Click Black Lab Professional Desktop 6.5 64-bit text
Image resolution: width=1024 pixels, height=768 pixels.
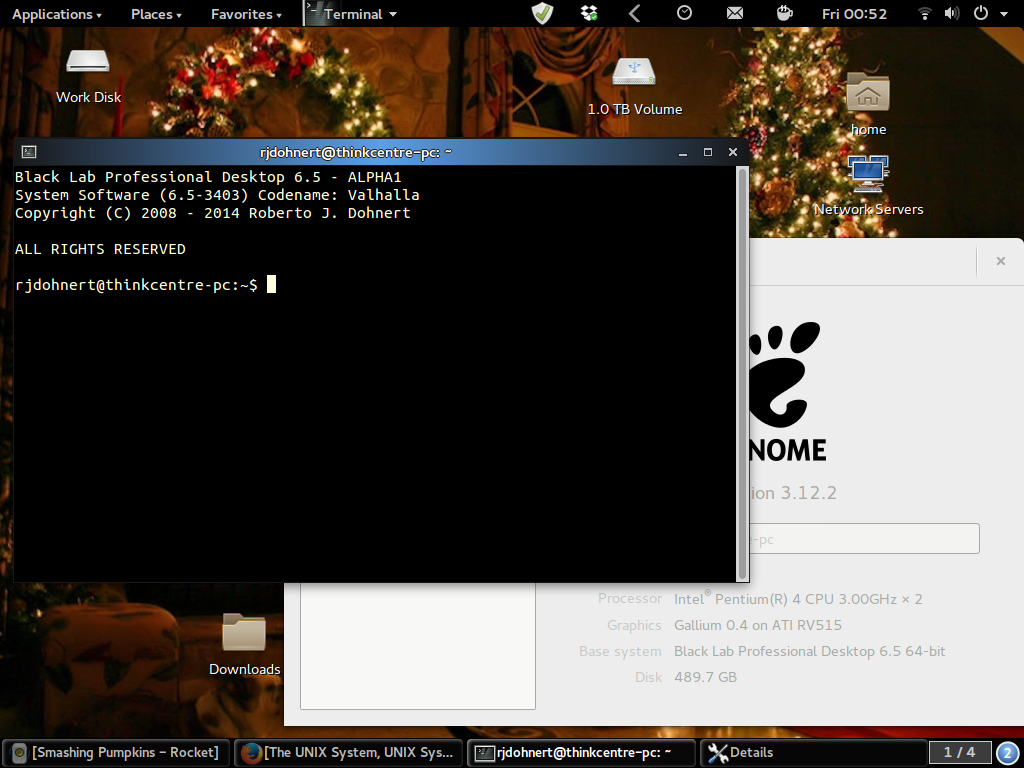(x=809, y=651)
